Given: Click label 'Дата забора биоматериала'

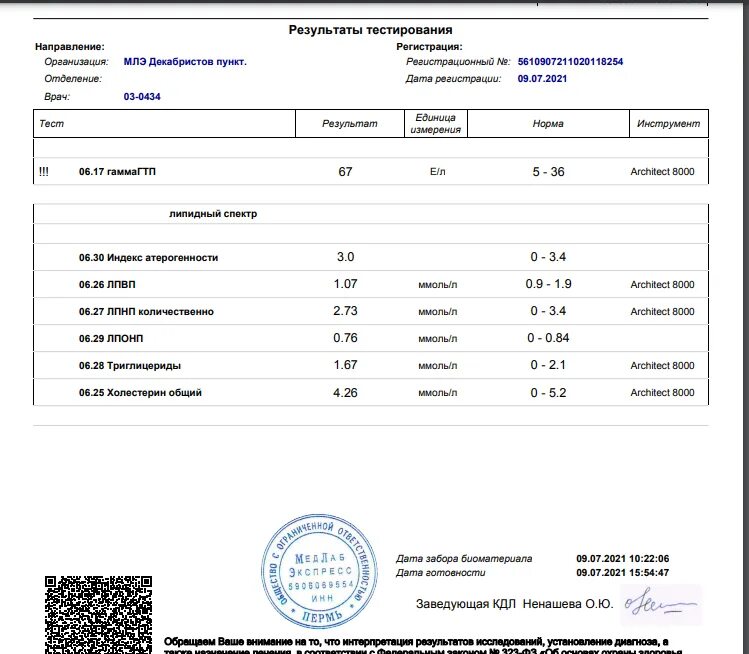Looking at the screenshot, I should coord(464,558).
